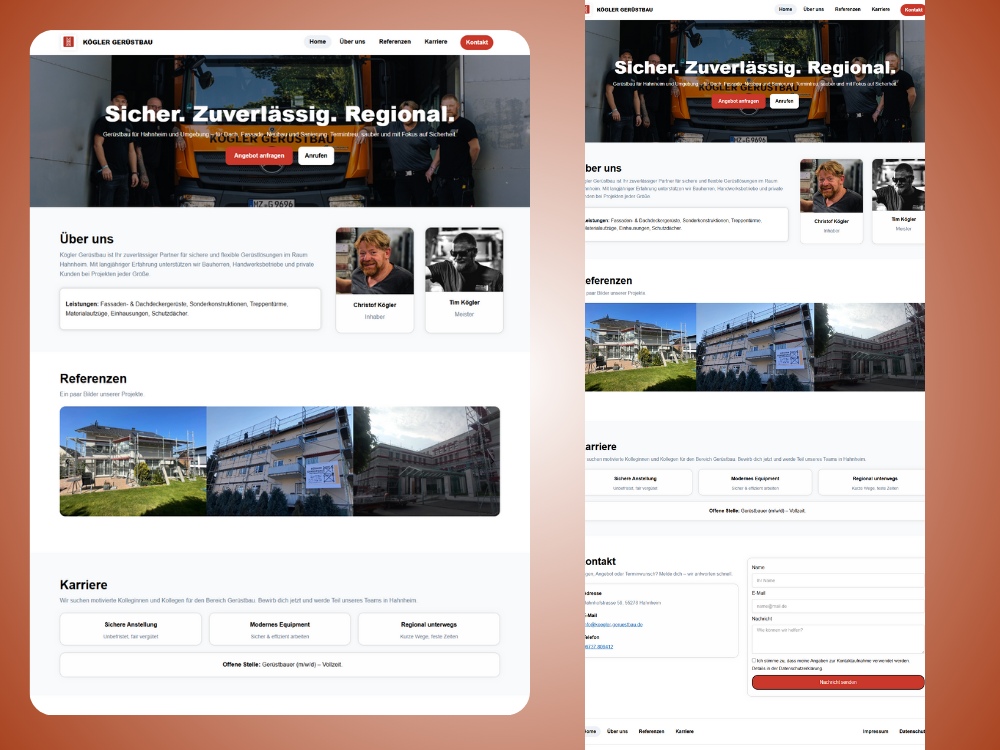Click the red Kögler logo in the rounded card preview
This screenshot has height=750, width=1000.
[68, 42]
